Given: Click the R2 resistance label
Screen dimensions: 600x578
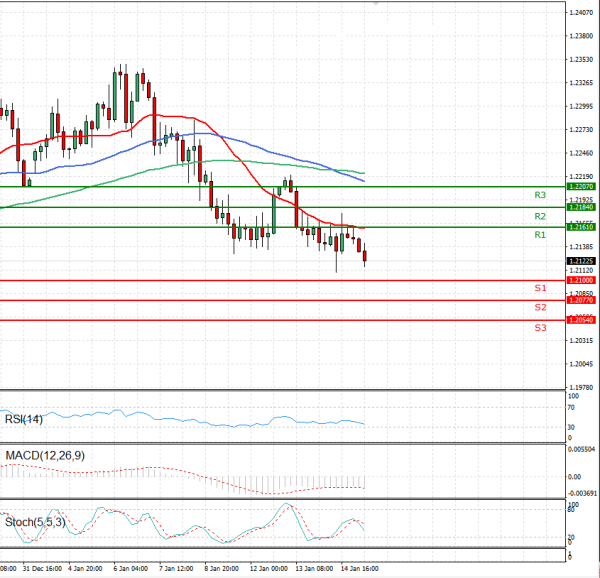Looking at the screenshot, I should (540, 217).
